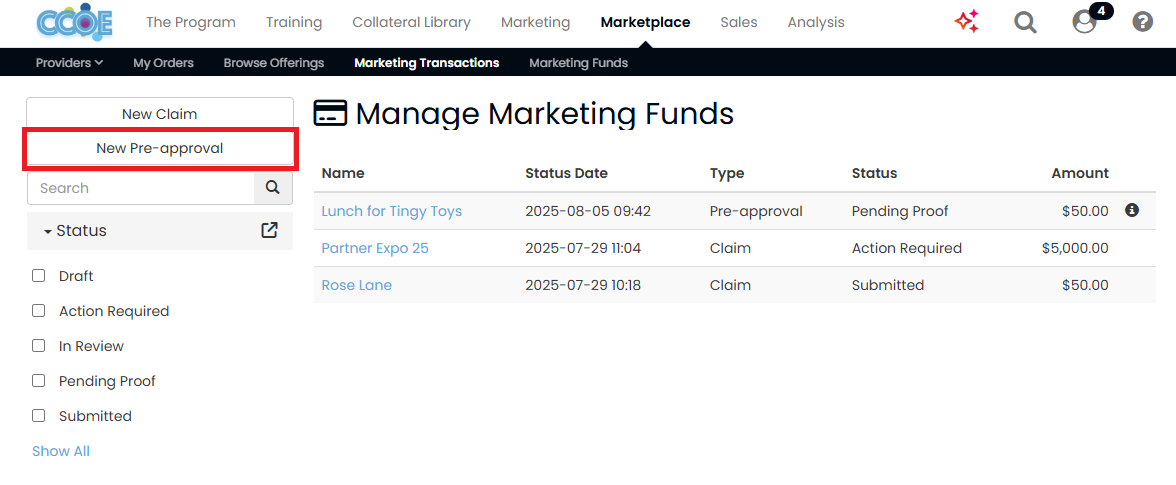Click the Manage Marketing Funds card icon
The height and width of the screenshot is (485, 1176).
(x=330, y=114)
